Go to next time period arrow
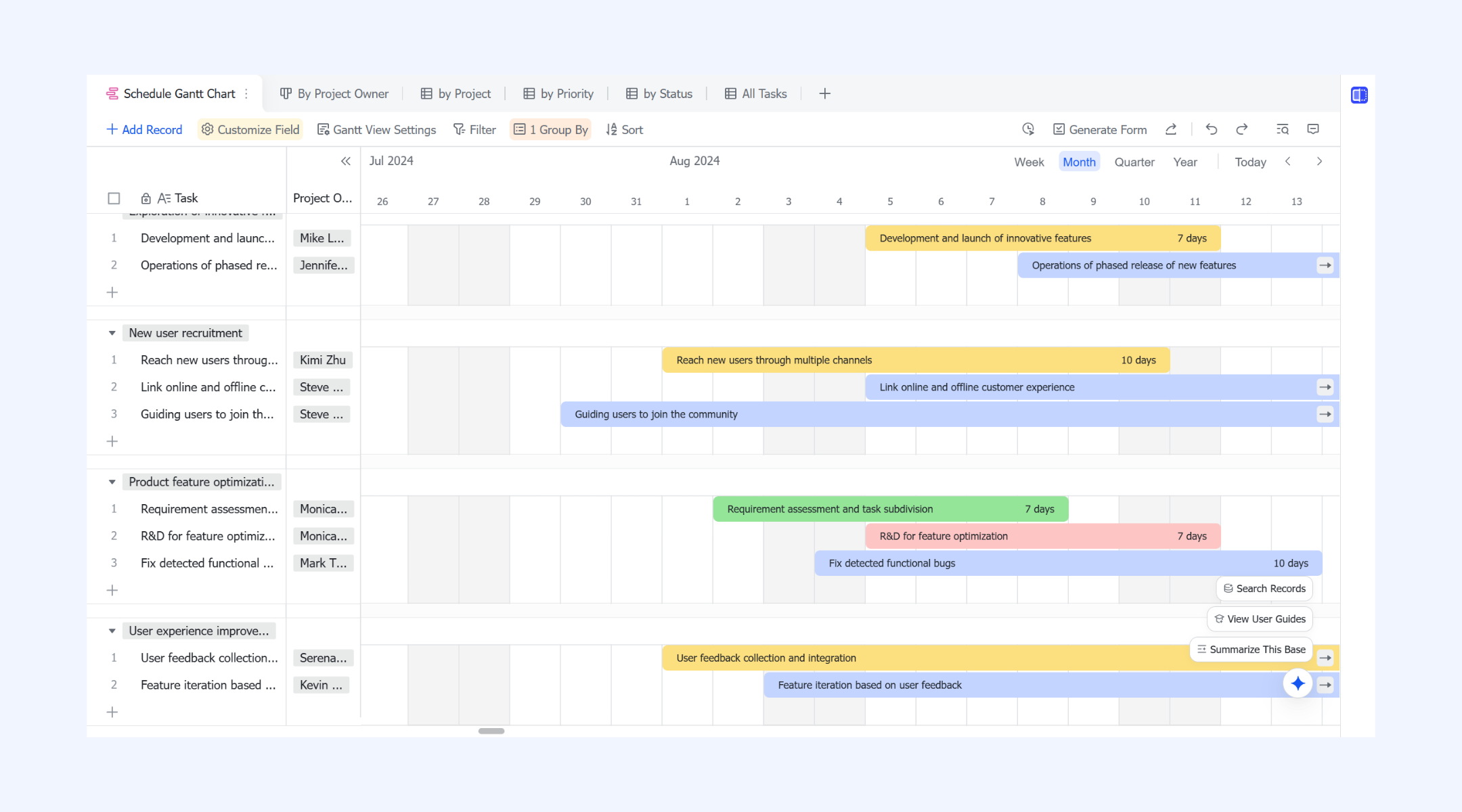This screenshot has height=812, width=1462. coord(1319,162)
